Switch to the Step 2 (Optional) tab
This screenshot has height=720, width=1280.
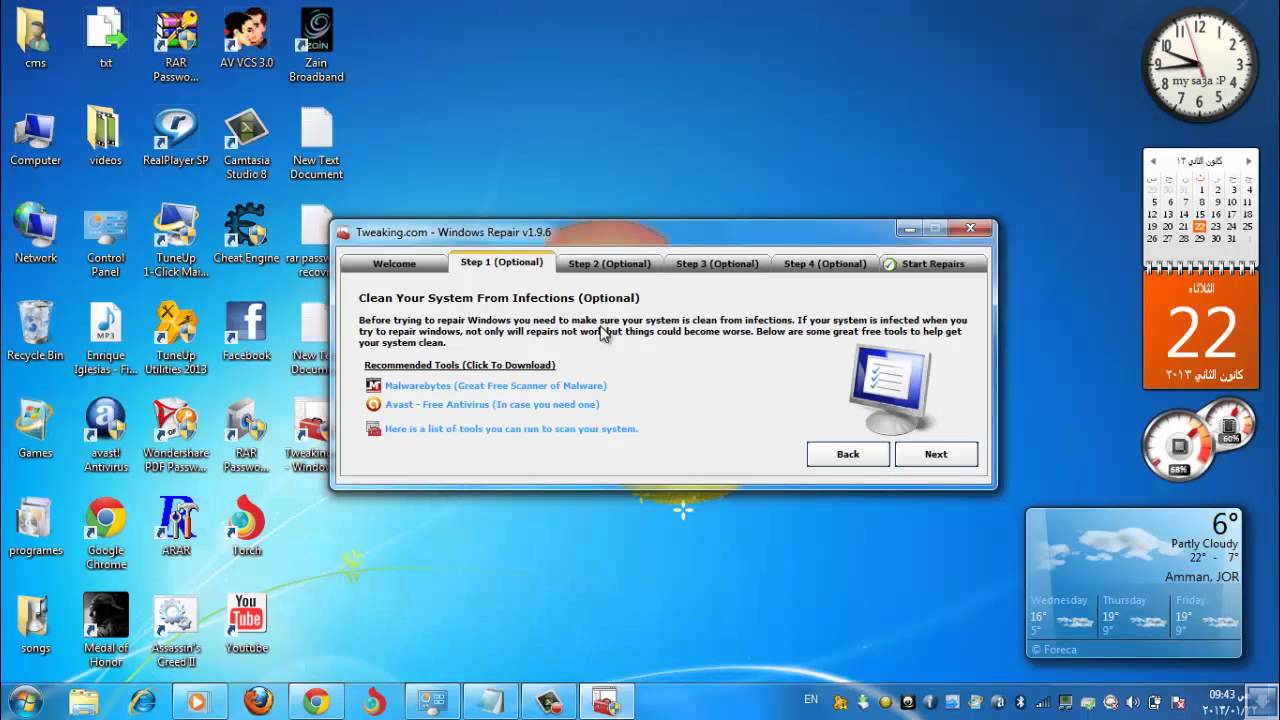click(609, 264)
